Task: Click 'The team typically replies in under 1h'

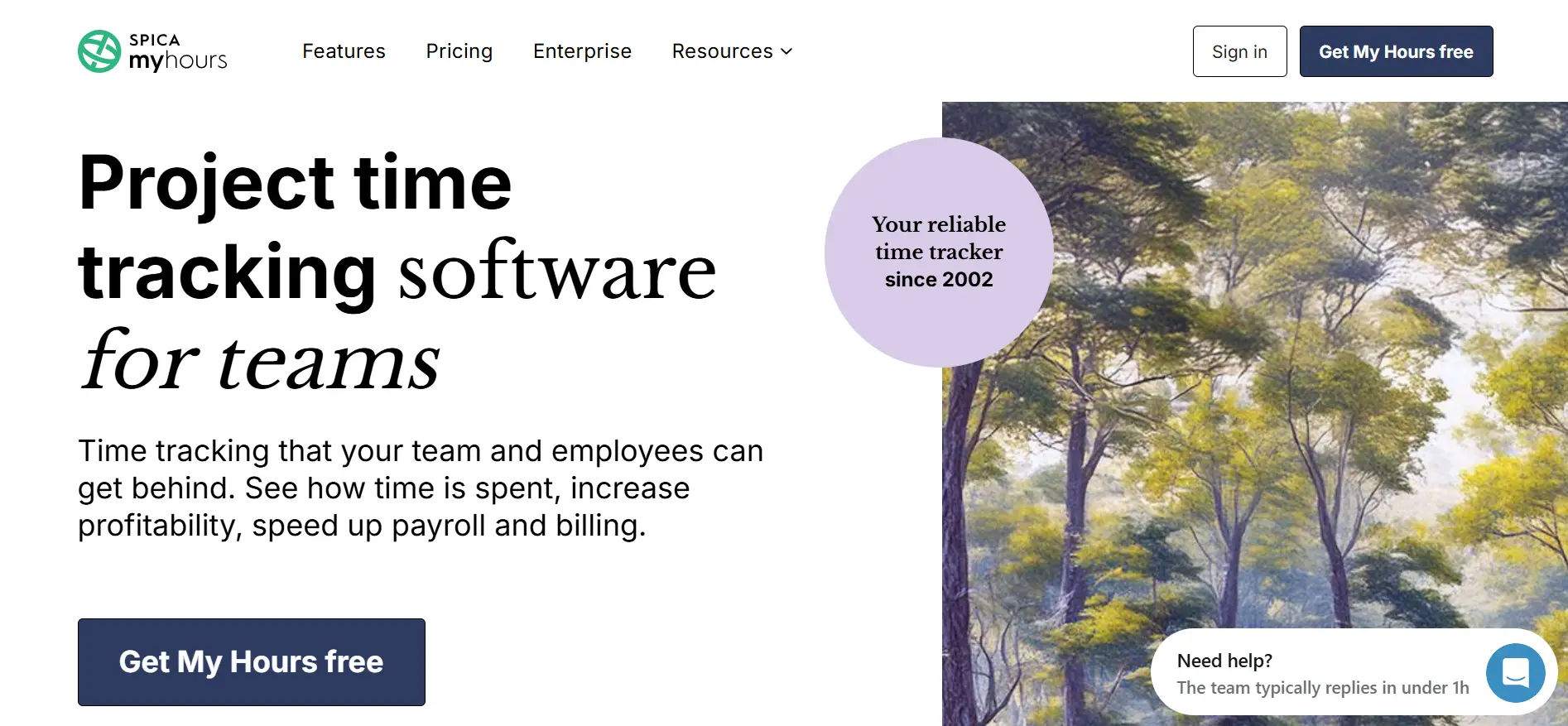Action: click(1323, 688)
